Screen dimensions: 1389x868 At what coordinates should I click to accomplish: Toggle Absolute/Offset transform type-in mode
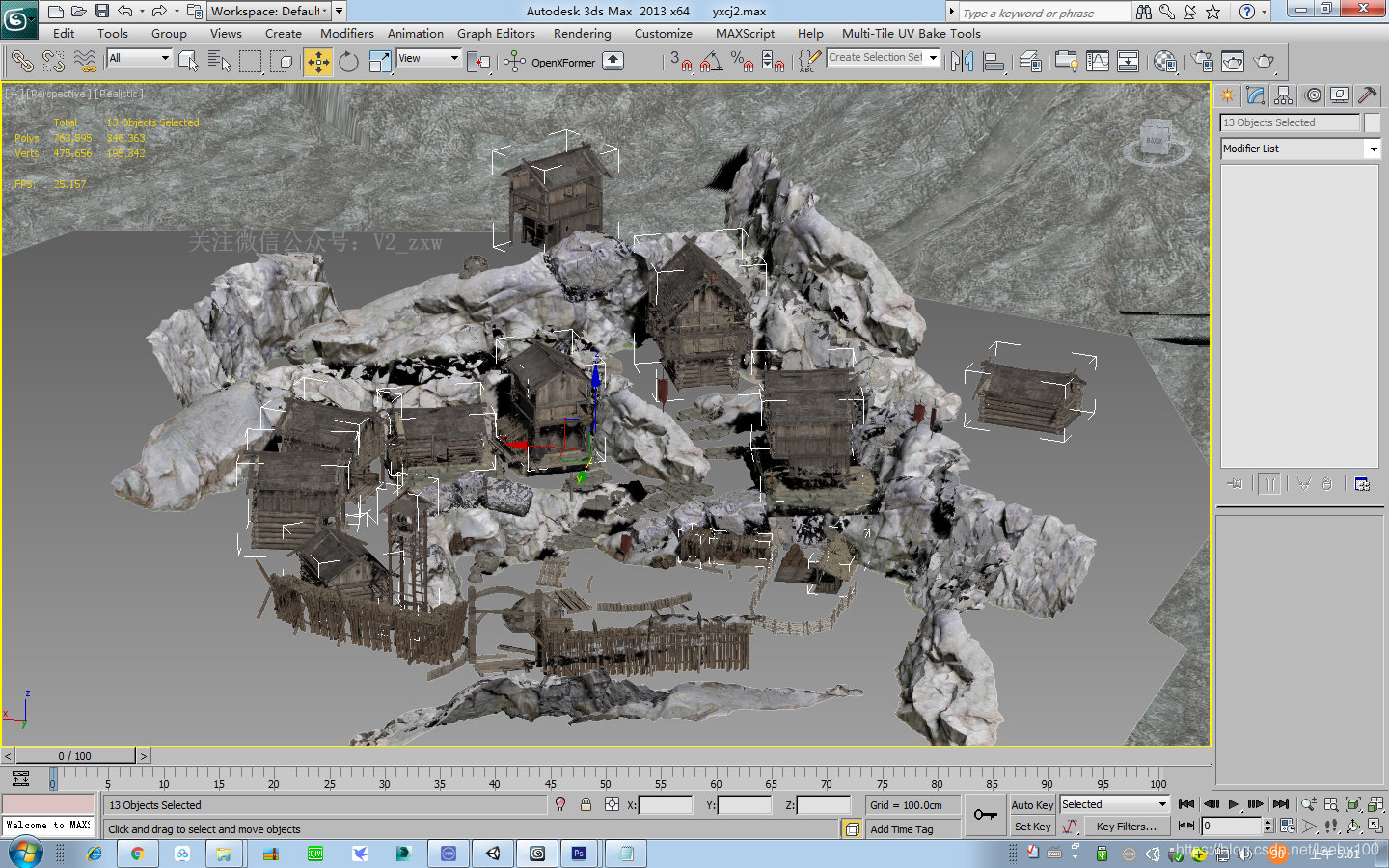(x=612, y=804)
